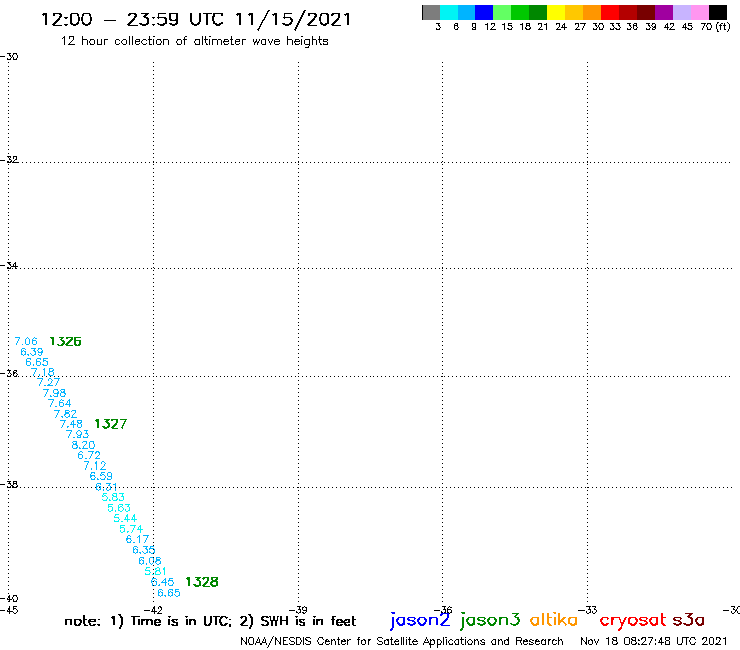Select the jason2 satellite label
This screenshot has height=650, width=740.
(x=420, y=620)
